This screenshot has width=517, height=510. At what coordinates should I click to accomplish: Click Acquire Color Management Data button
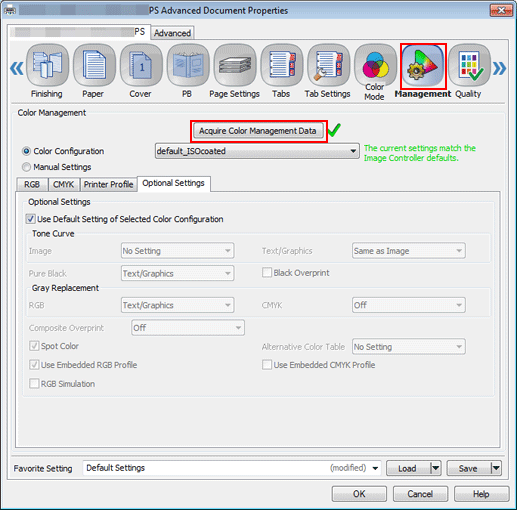pos(258,131)
